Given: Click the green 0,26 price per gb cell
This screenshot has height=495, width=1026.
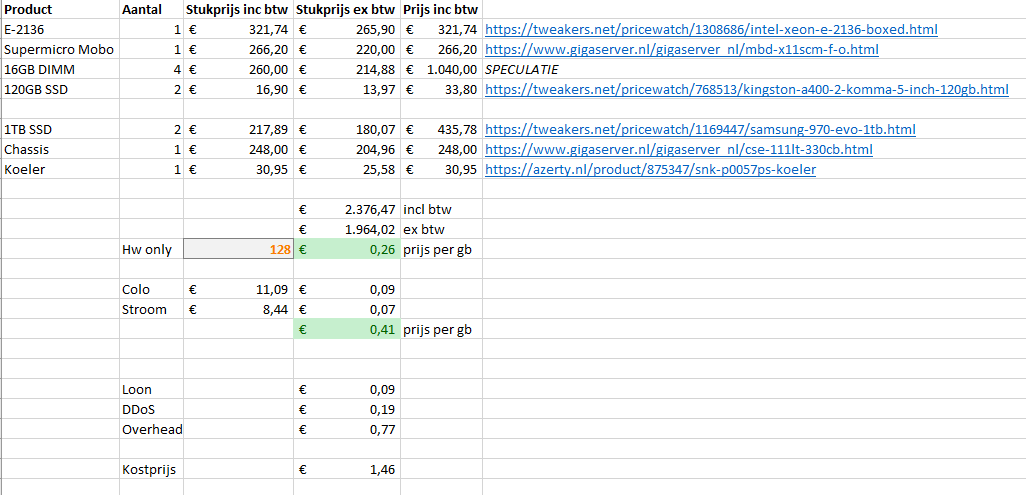Looking at the screenshot, I should pyautogui.click(x=346, y=250).
